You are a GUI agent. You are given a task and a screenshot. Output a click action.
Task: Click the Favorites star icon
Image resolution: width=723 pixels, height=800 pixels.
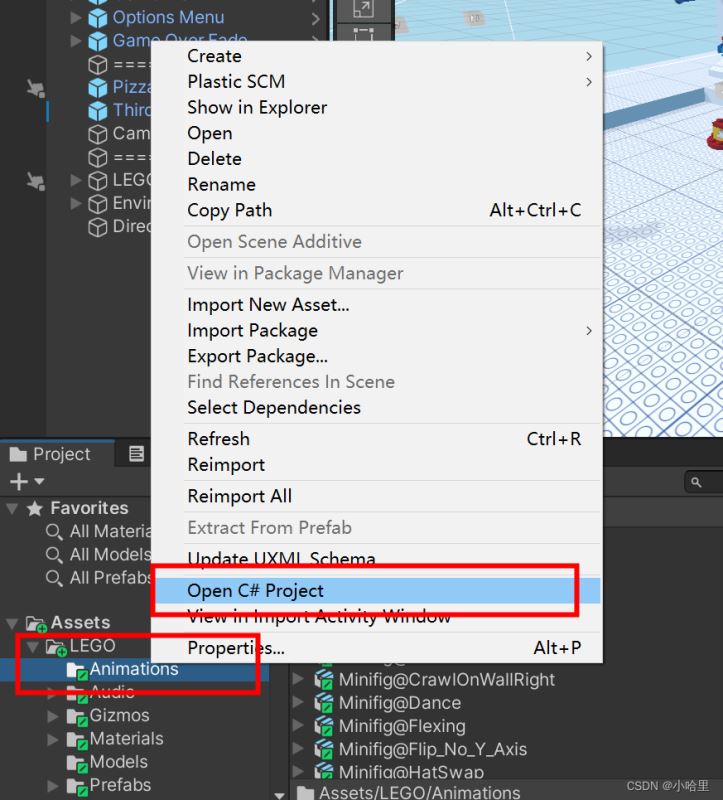(x=36, y=508)
